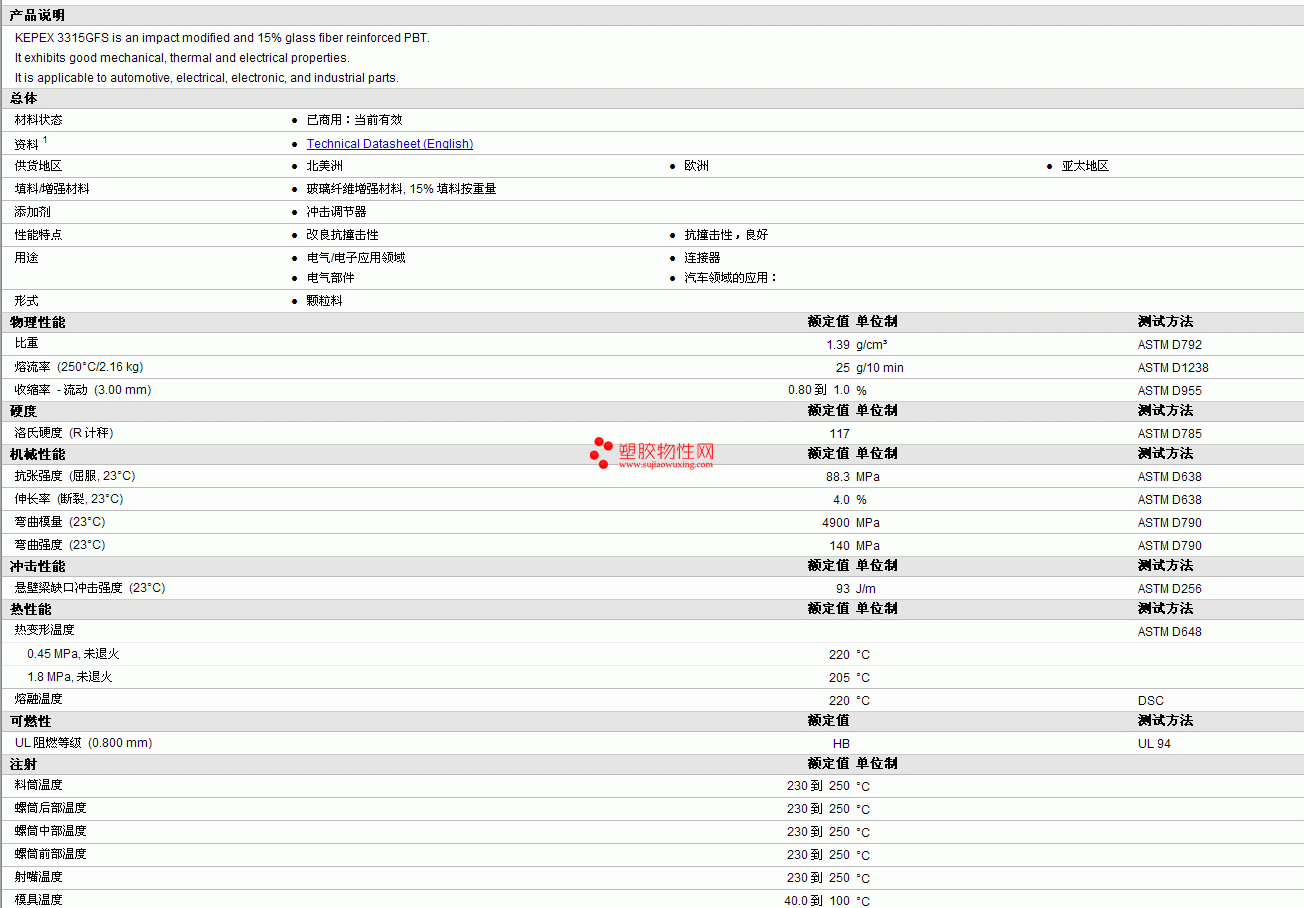Click the sentence 'It is applicable to automotive'
Image resolution: width=1304 pixels, height=908 pixels.
tap(206, 78)
